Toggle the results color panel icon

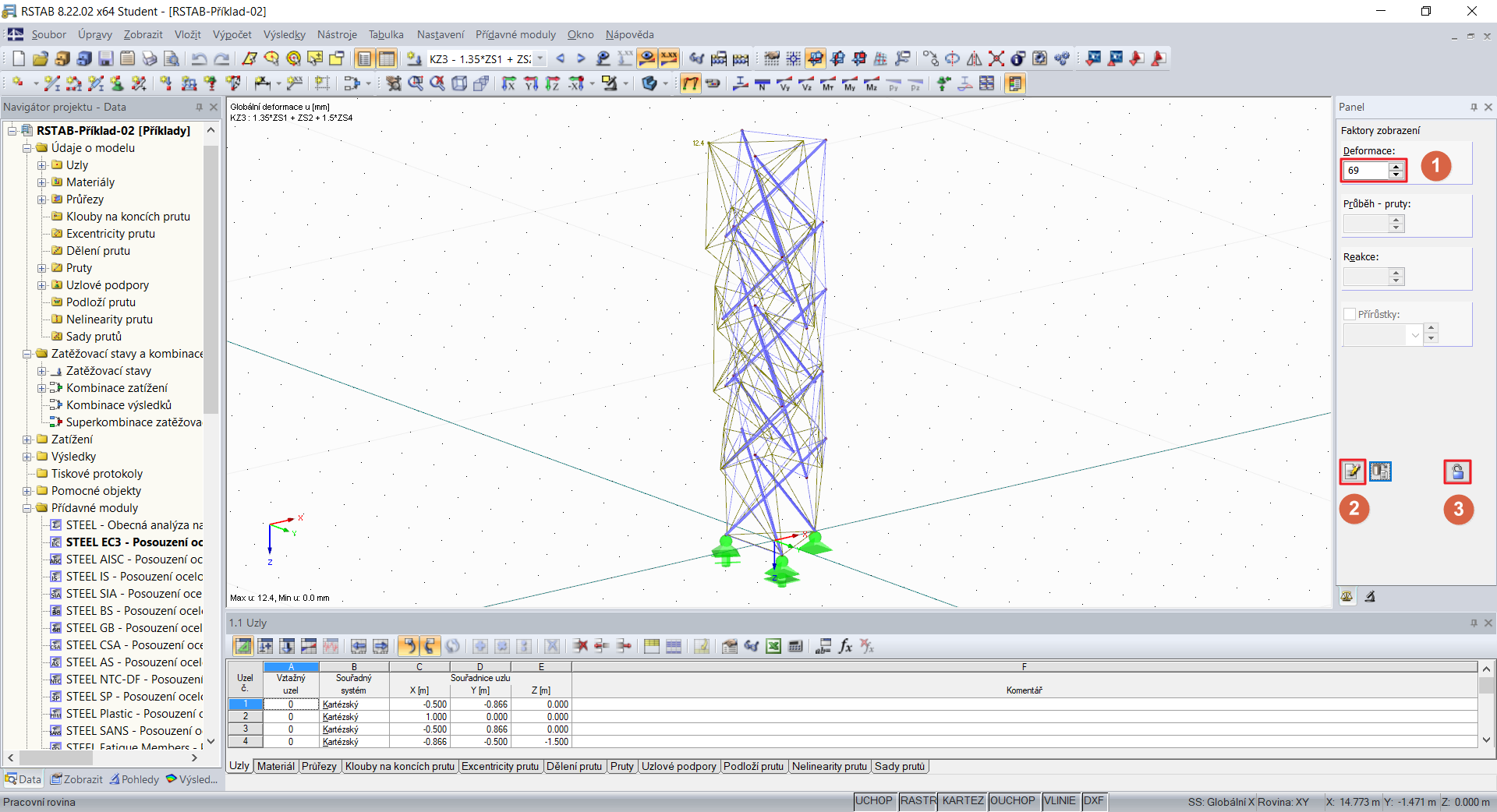click(1015, 83)
